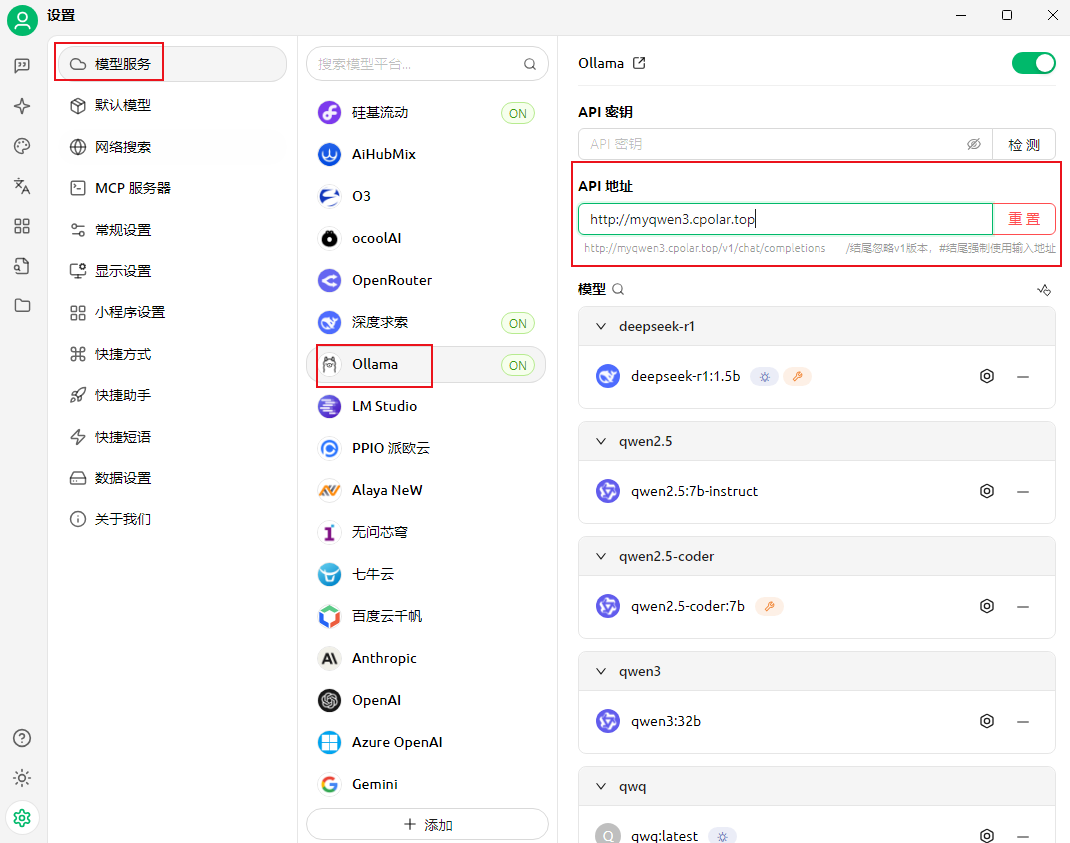Image resolution: width=1070 pixels, height=843 pixels.
Task: Select the 百度云千帆 provider
Action: click(426, 616)
